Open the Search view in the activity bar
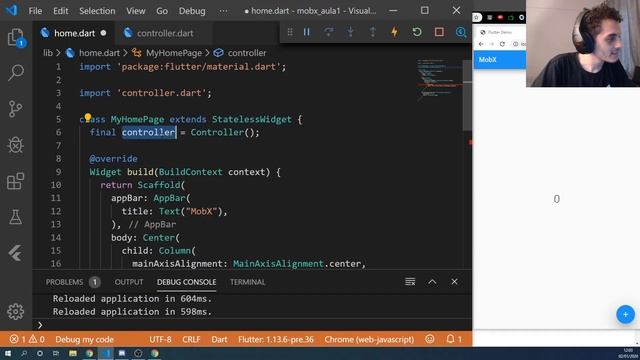The height and width of the screenshot is (360, 640). click(x=16, y=73)
